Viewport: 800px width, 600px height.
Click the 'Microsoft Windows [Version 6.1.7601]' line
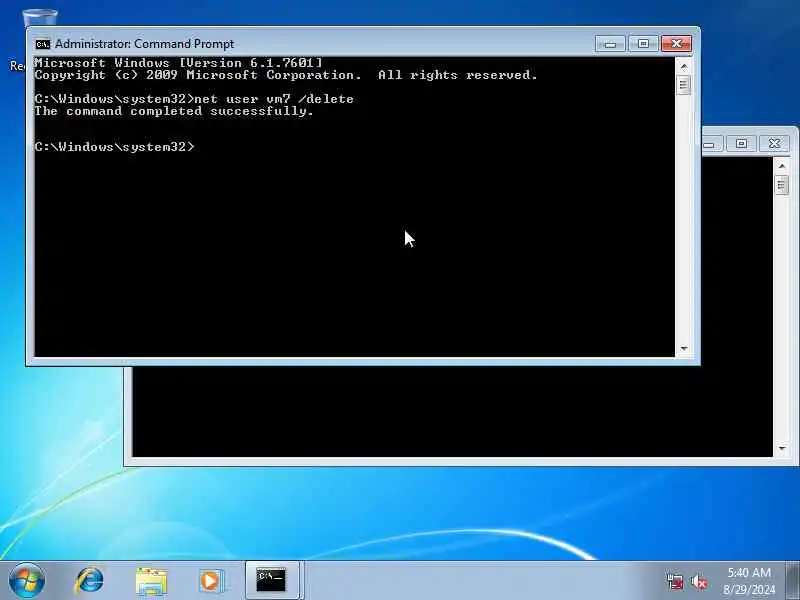pos(179,63)
